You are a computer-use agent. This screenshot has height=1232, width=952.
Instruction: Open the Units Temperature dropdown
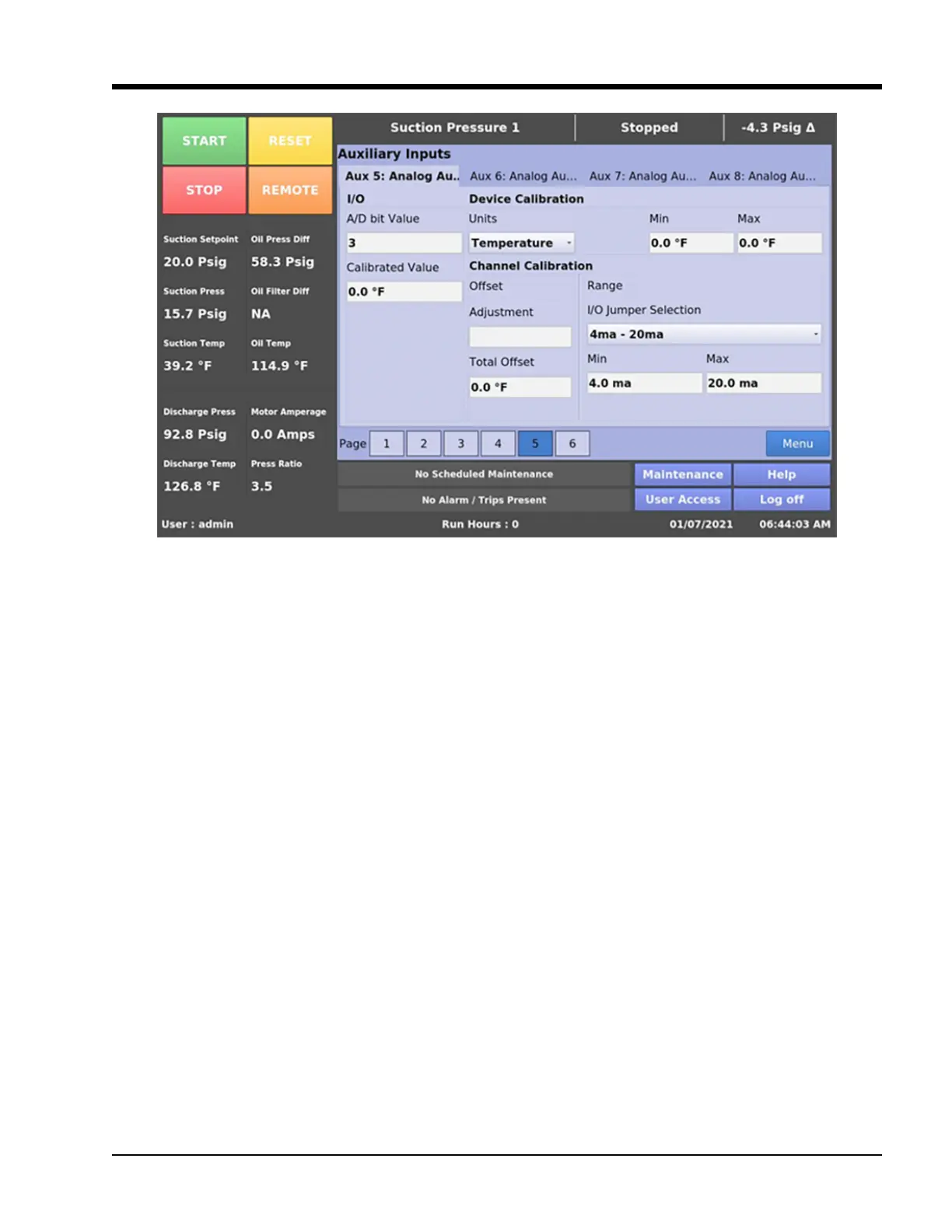[x=522, y=243]
